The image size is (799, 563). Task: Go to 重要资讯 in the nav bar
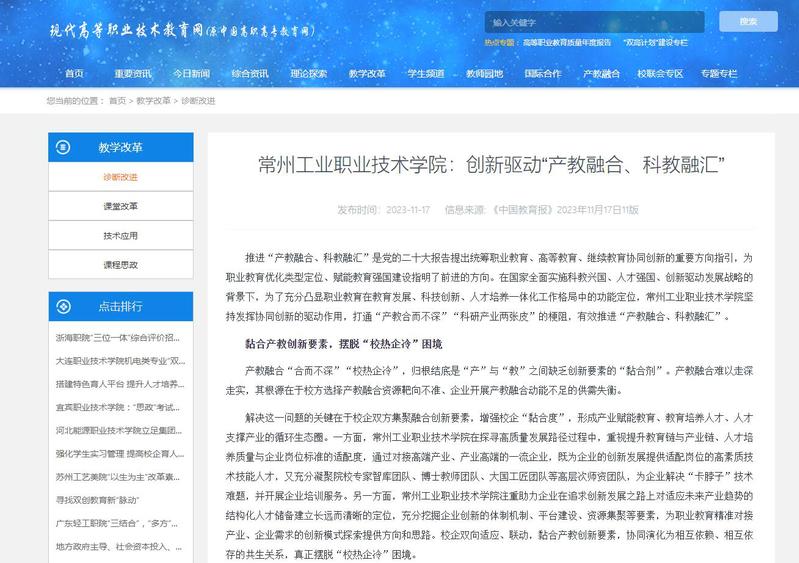click(x=132, y=73)
